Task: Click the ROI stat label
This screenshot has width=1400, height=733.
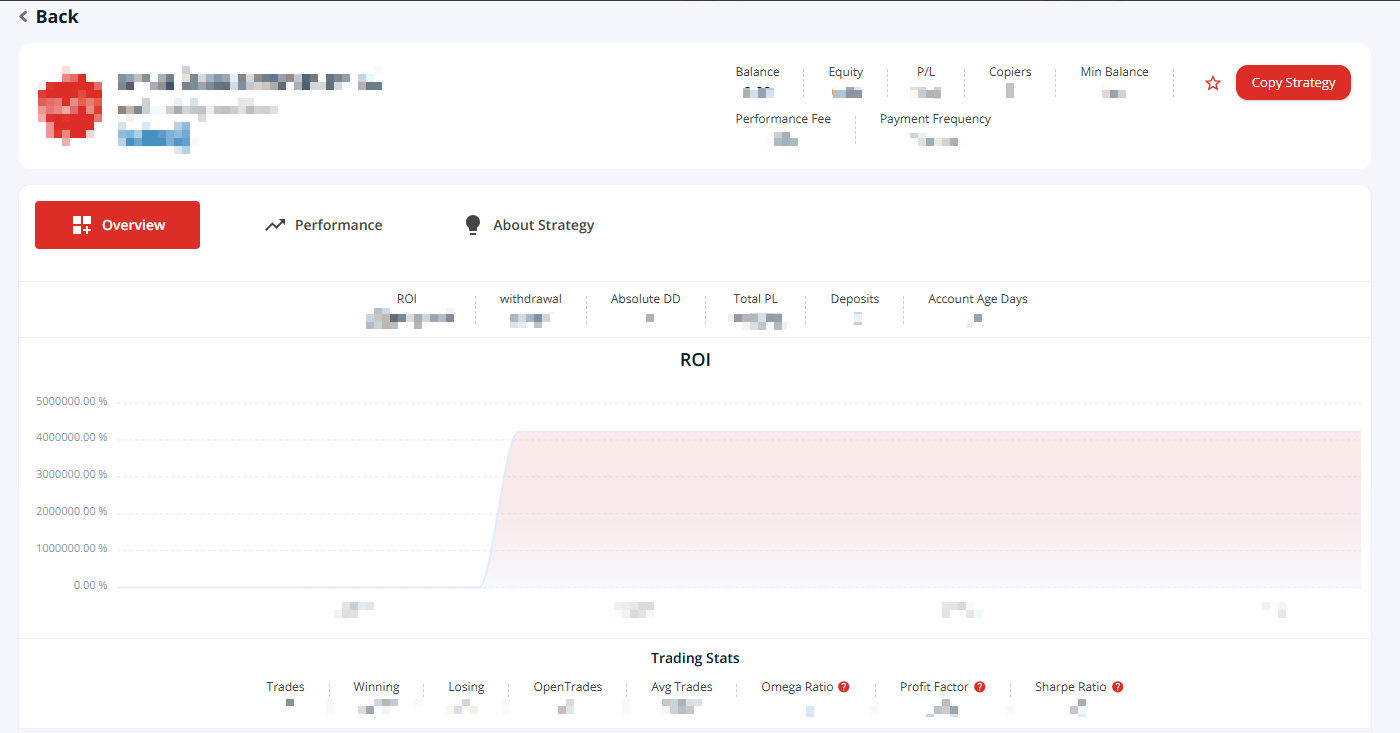Action: point(407,299)
